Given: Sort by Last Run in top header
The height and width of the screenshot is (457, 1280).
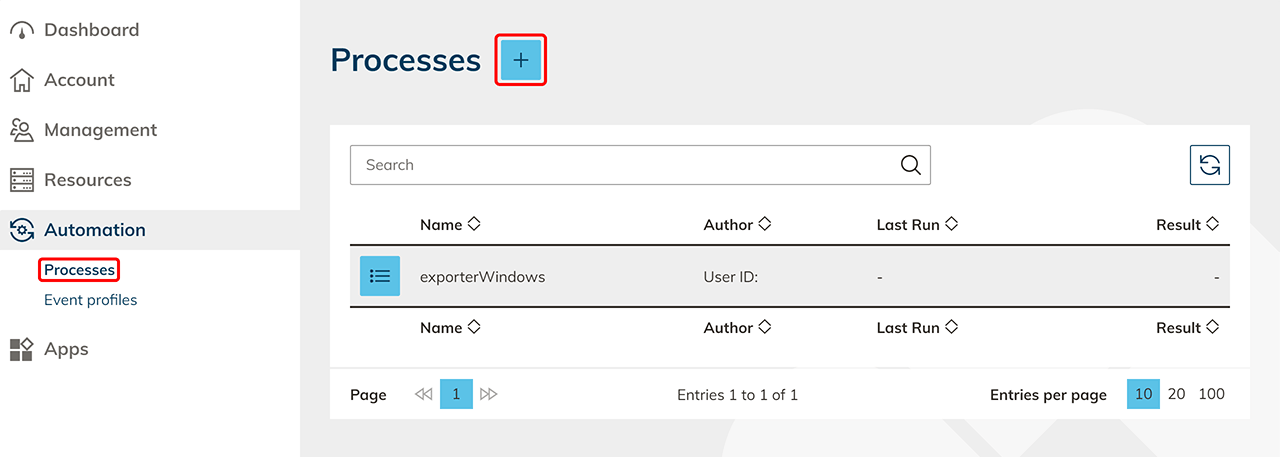Looking at the screenshot, I should 951,224.
